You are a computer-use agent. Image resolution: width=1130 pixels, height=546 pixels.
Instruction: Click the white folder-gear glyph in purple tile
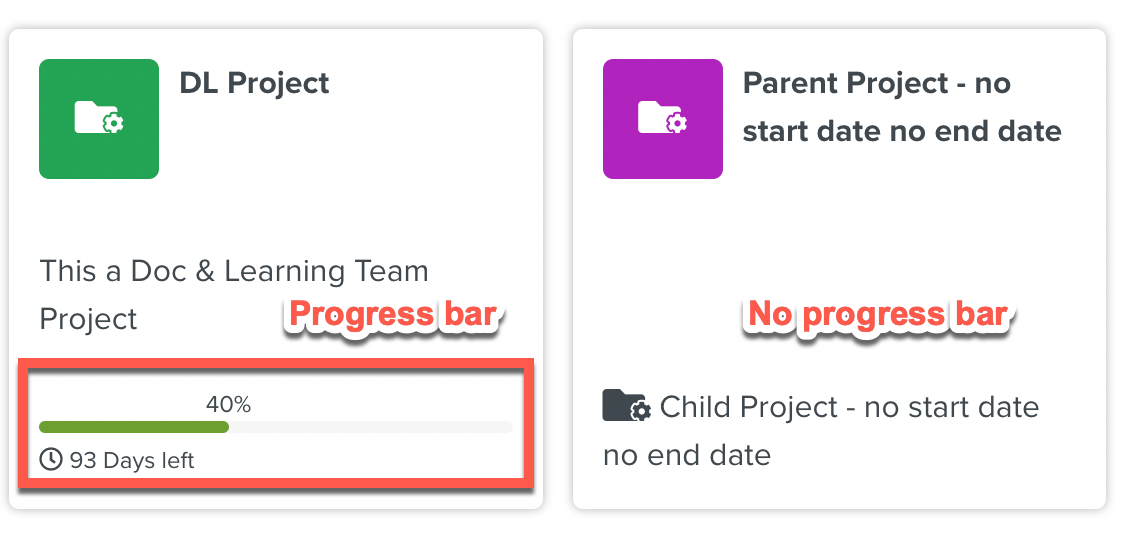[663, 118]
